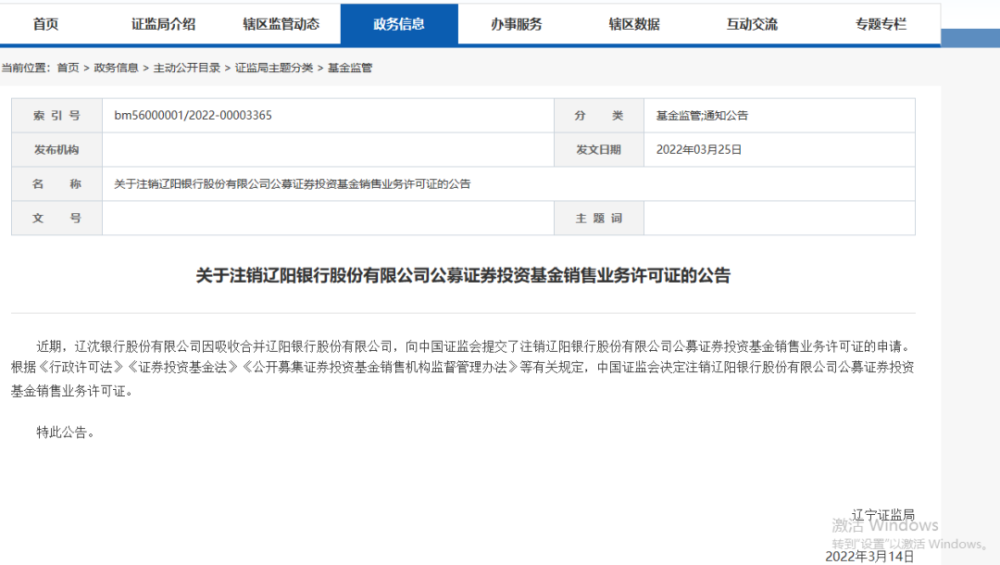Image resolution: width=1000 pixels, height=565 pixels.
Task: Click the 索引号 label cell
Action: coord(57,115)
